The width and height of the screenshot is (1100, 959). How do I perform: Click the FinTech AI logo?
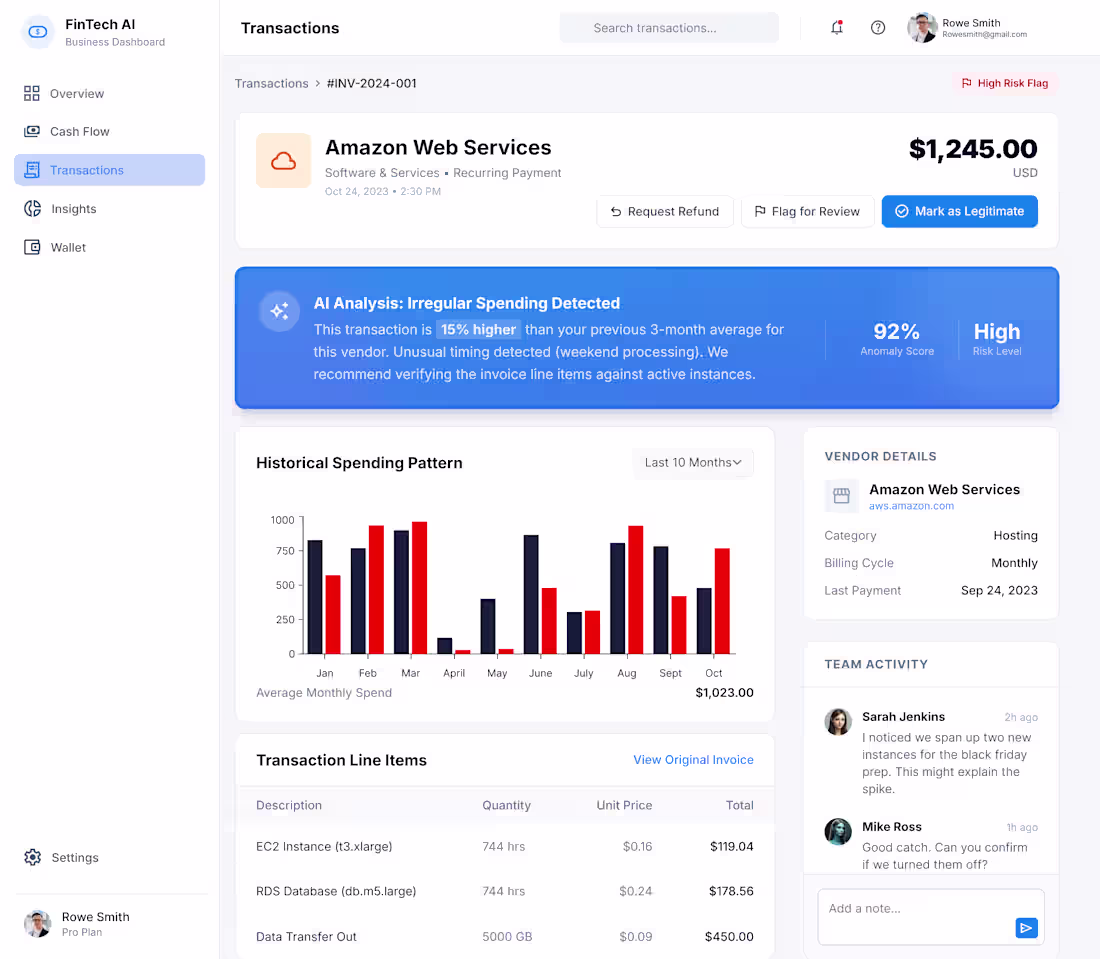(x=37, y=32)
